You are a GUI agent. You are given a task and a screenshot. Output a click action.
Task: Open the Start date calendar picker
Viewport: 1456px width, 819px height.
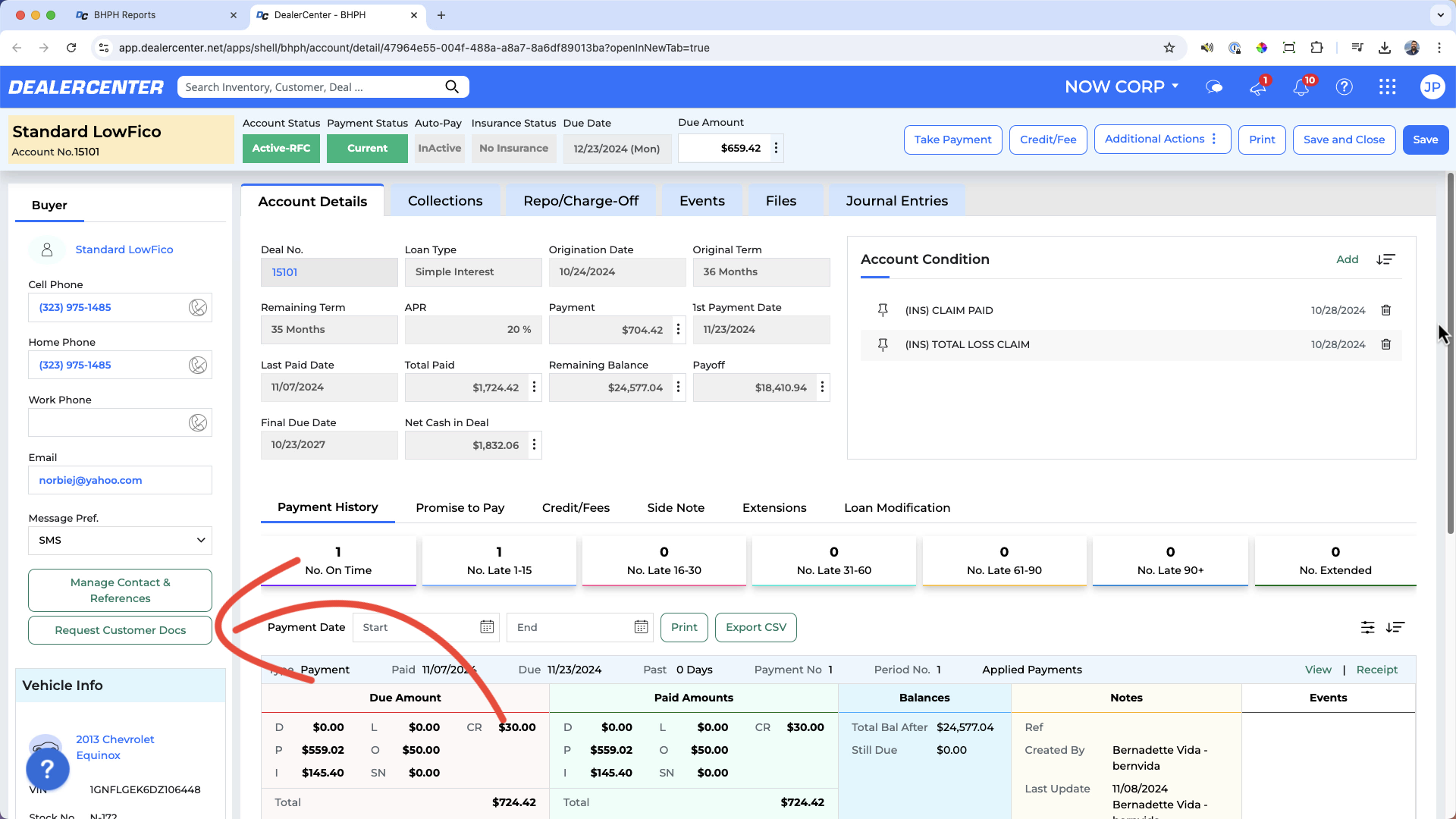487,627
